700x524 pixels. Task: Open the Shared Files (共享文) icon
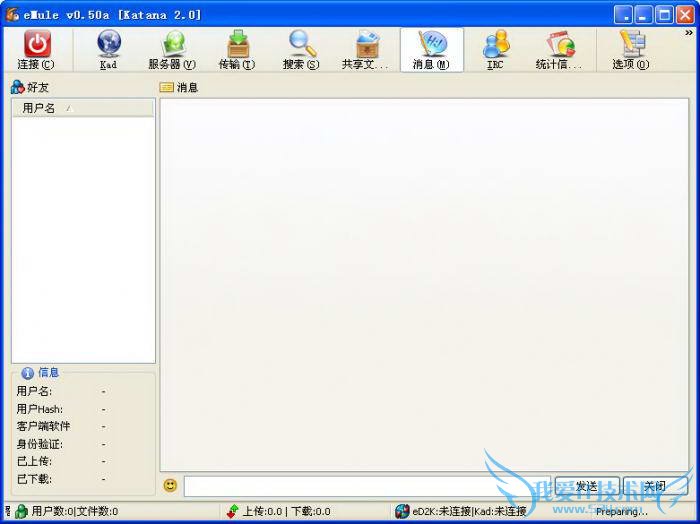[x=367, y=43]
